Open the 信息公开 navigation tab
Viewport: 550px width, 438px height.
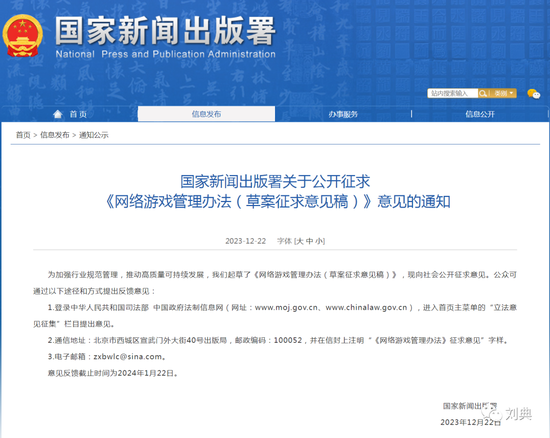point(480,114)
